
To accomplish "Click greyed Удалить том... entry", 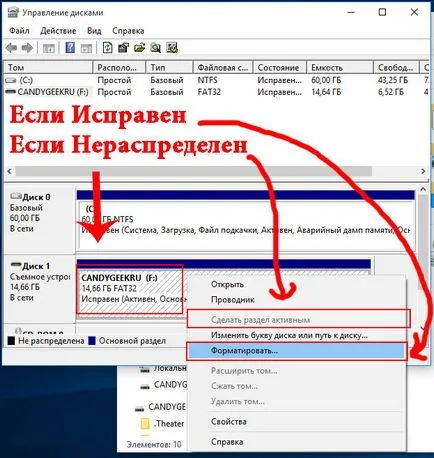I will pyautogui.click(x=238, y=401).
